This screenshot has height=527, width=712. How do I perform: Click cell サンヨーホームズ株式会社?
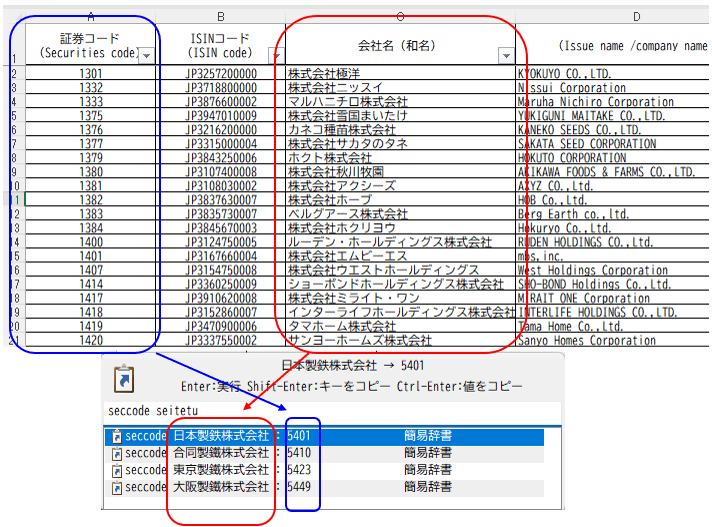tap(401, 340)
